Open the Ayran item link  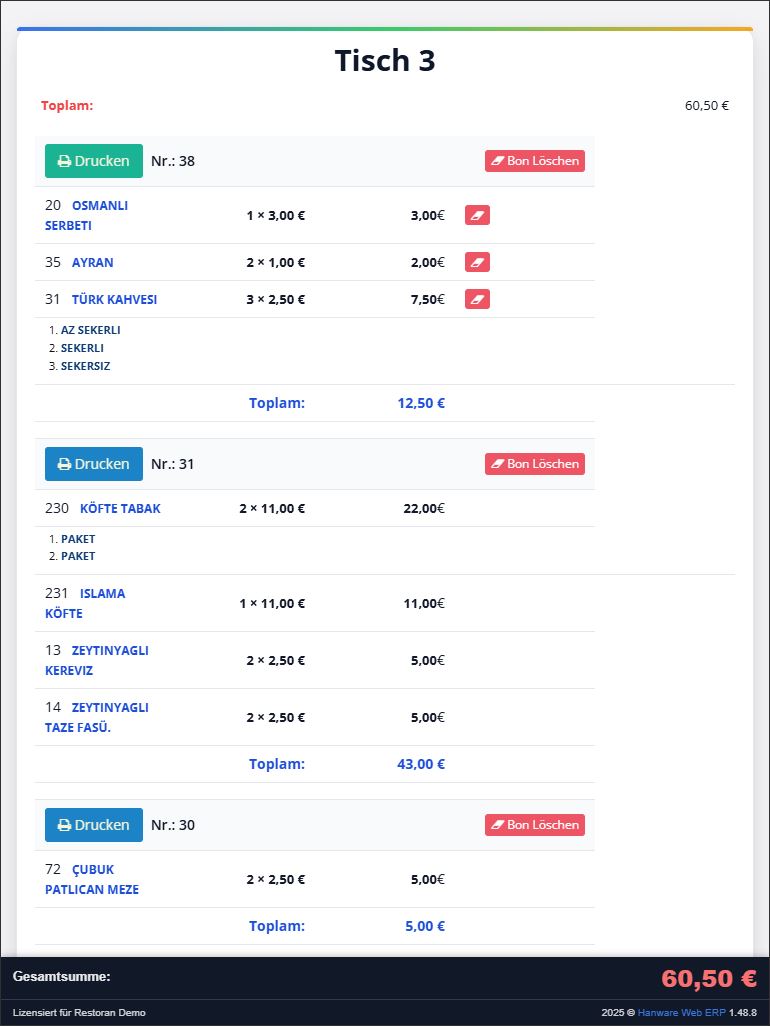click(92, 263)
